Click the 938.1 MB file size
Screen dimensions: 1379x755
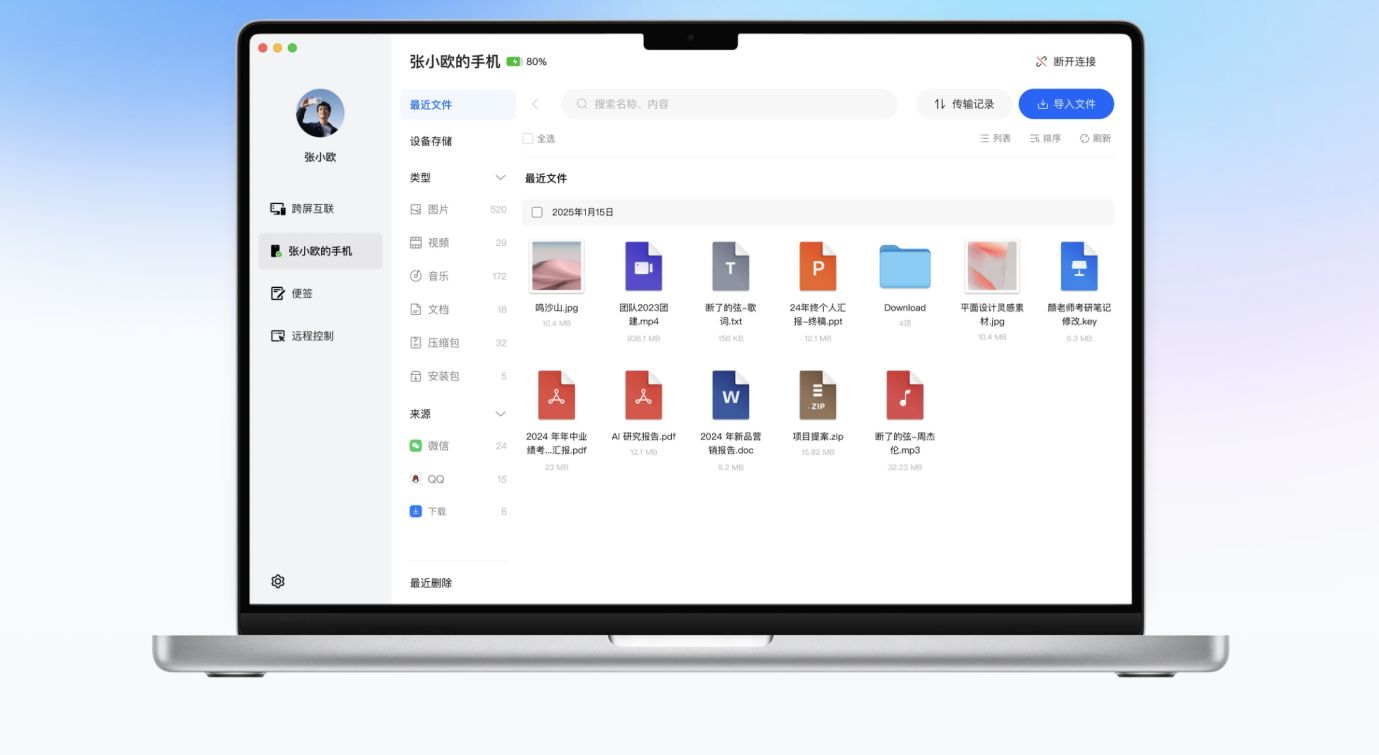pos(644,338)
